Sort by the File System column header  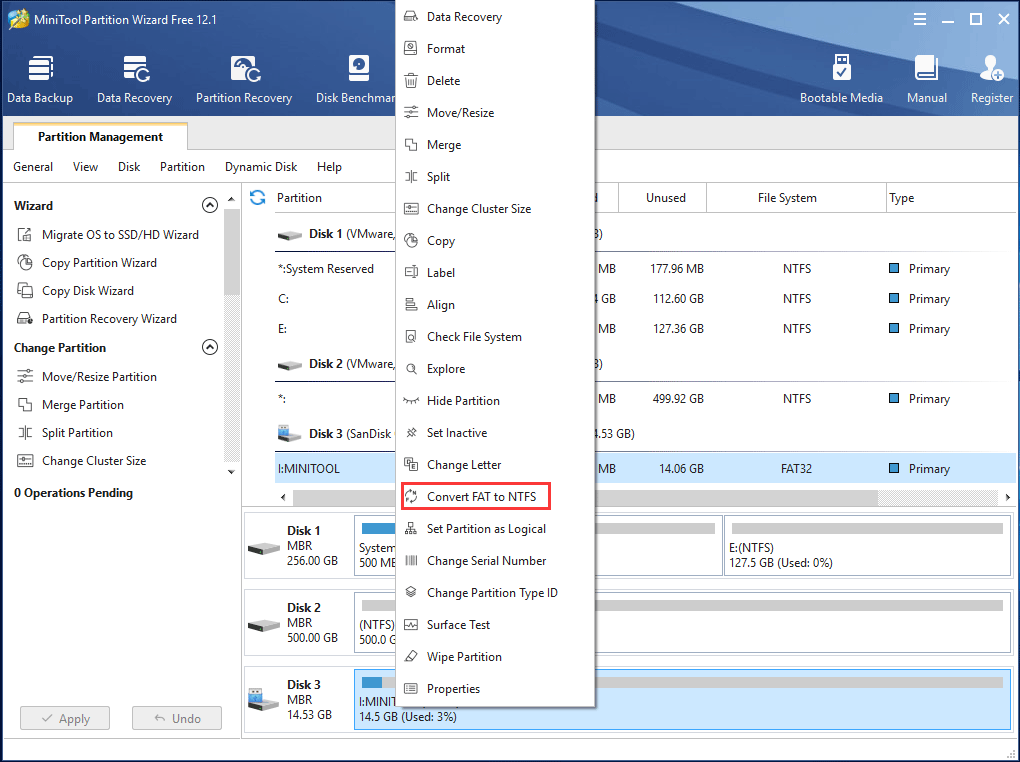click(x=796, y=197)
